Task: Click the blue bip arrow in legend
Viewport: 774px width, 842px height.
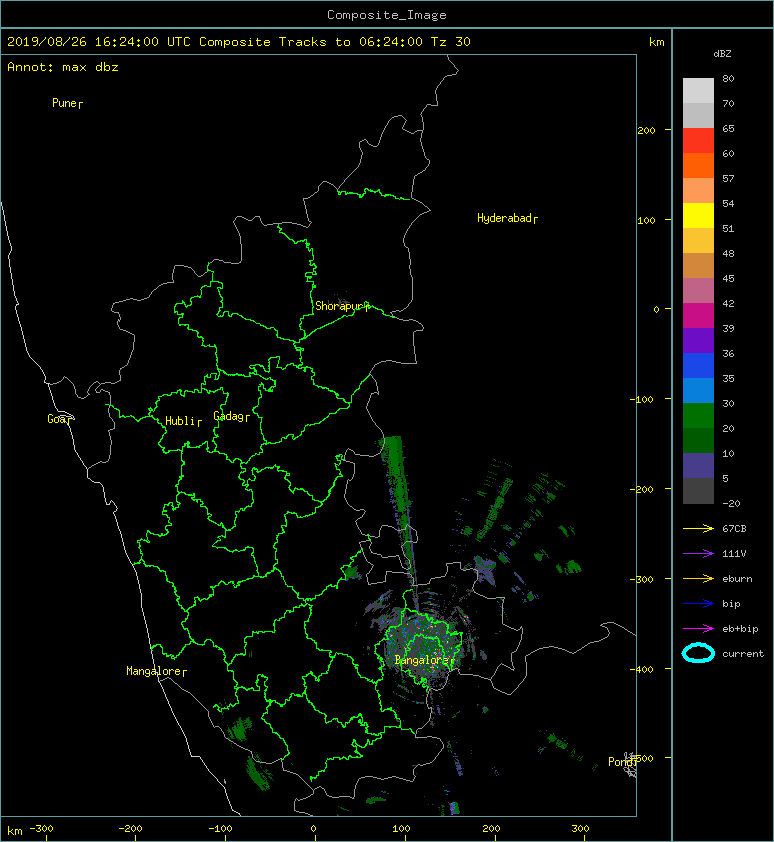Action: [698, 604]
